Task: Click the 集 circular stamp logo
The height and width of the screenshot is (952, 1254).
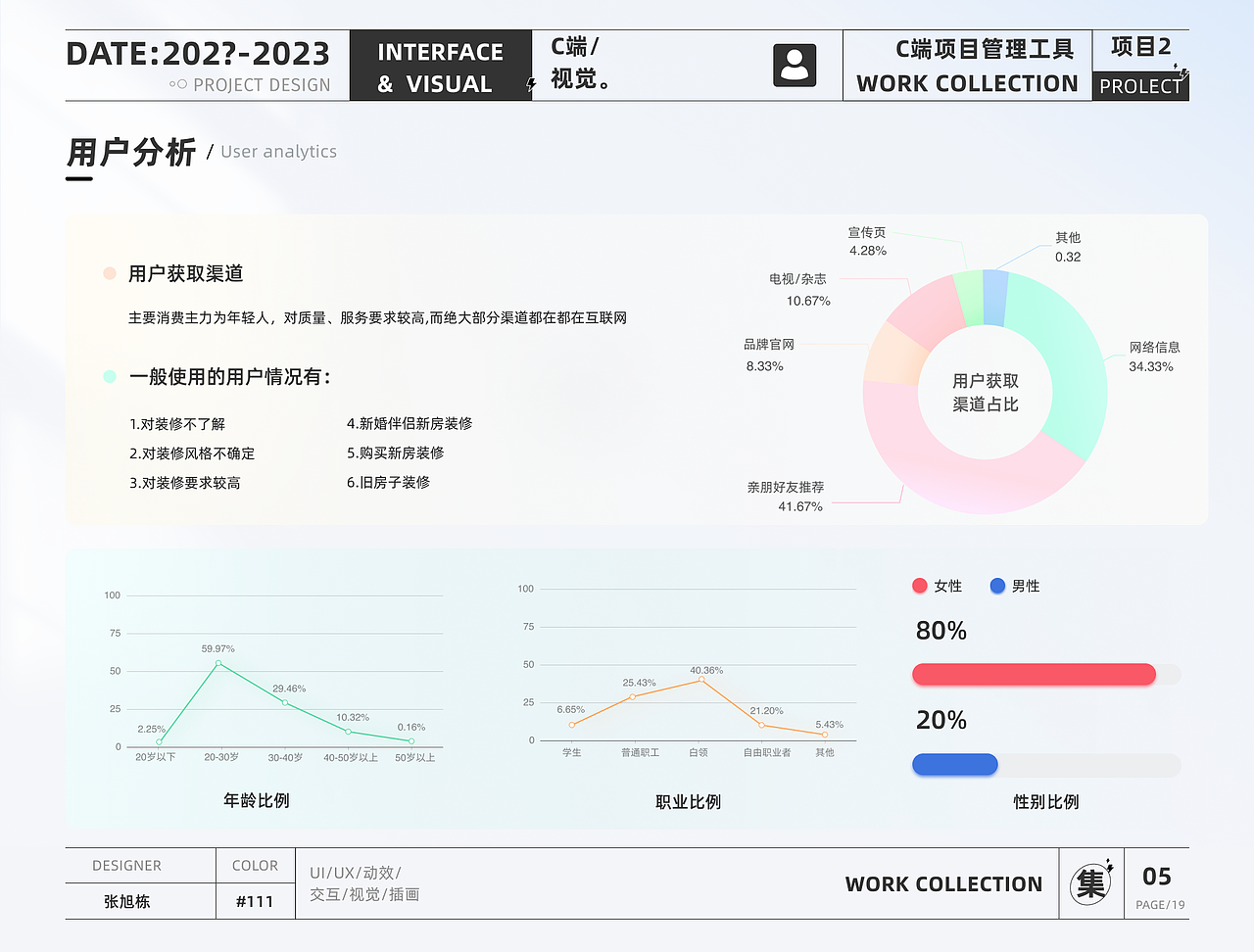Action: [1090, 883]
